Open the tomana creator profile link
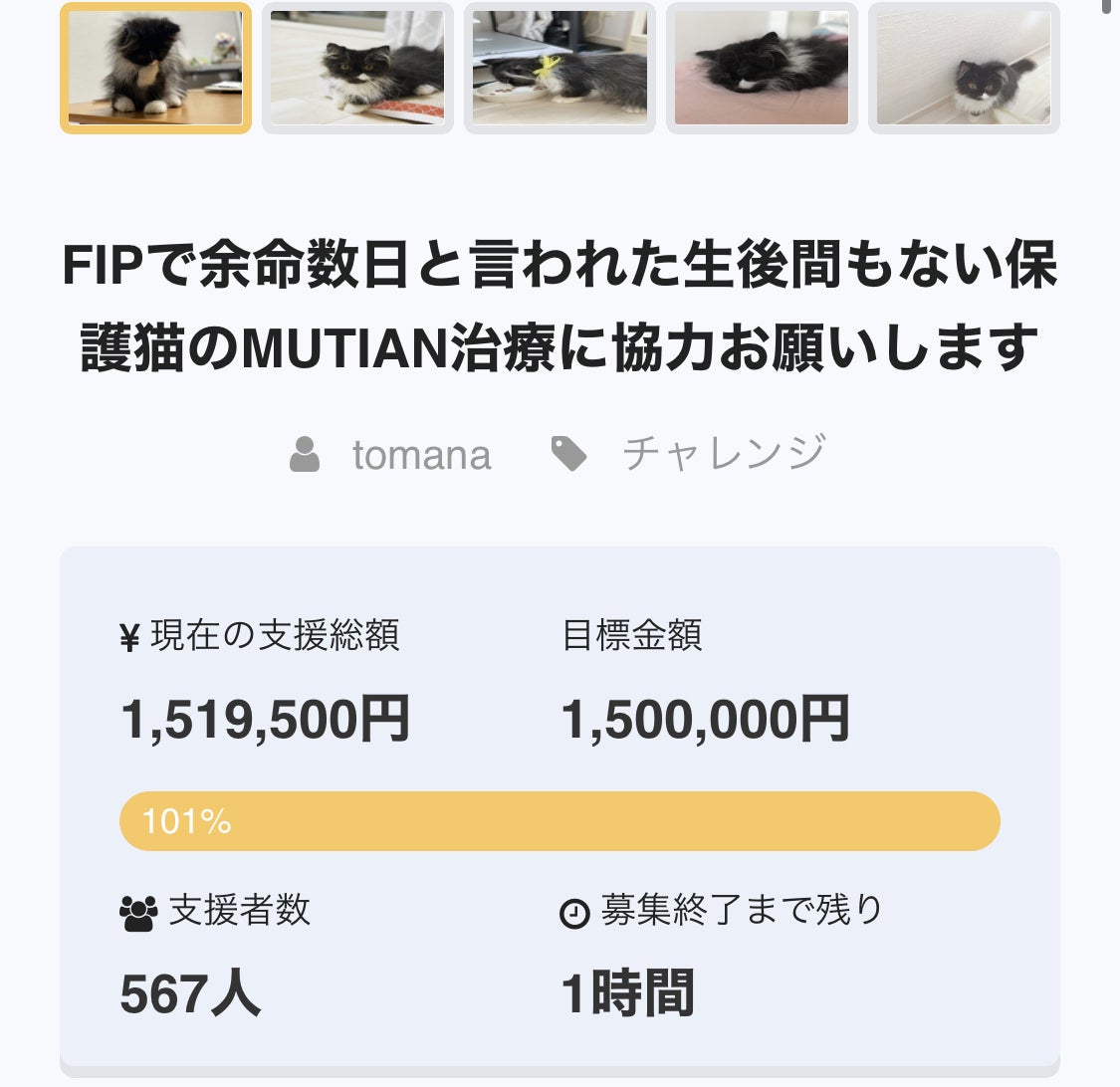Image resolution: width=1120 pixels, height=1087 pixels. click(421, 455)
